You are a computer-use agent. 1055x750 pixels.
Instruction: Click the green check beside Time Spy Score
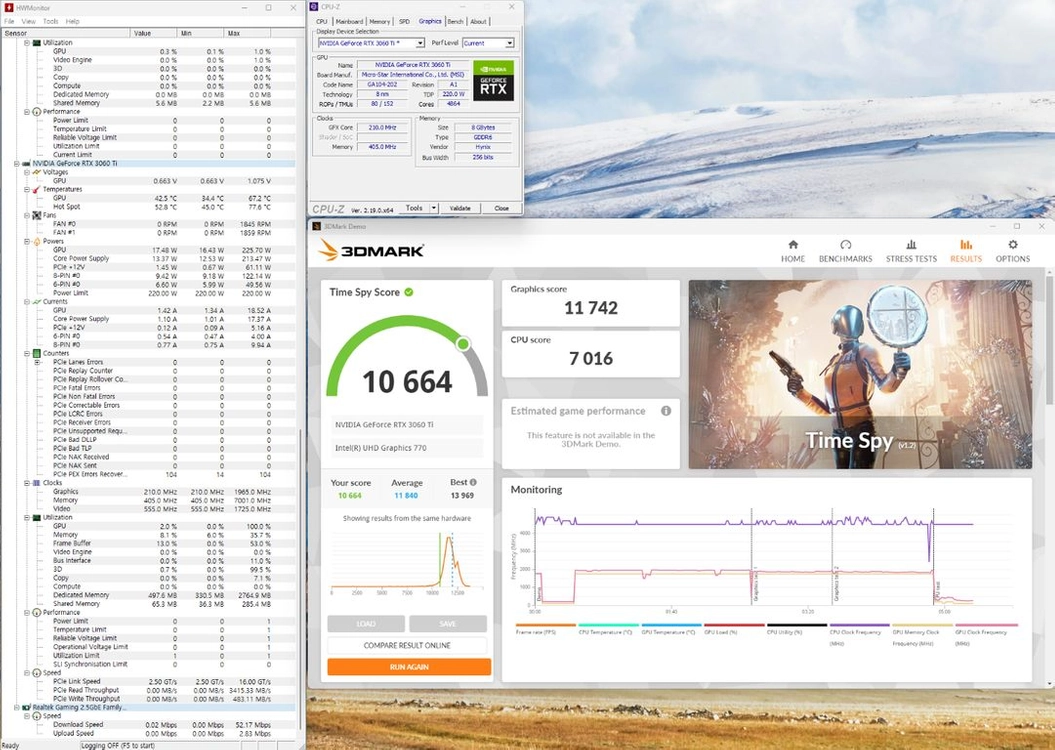pos(408,292)
